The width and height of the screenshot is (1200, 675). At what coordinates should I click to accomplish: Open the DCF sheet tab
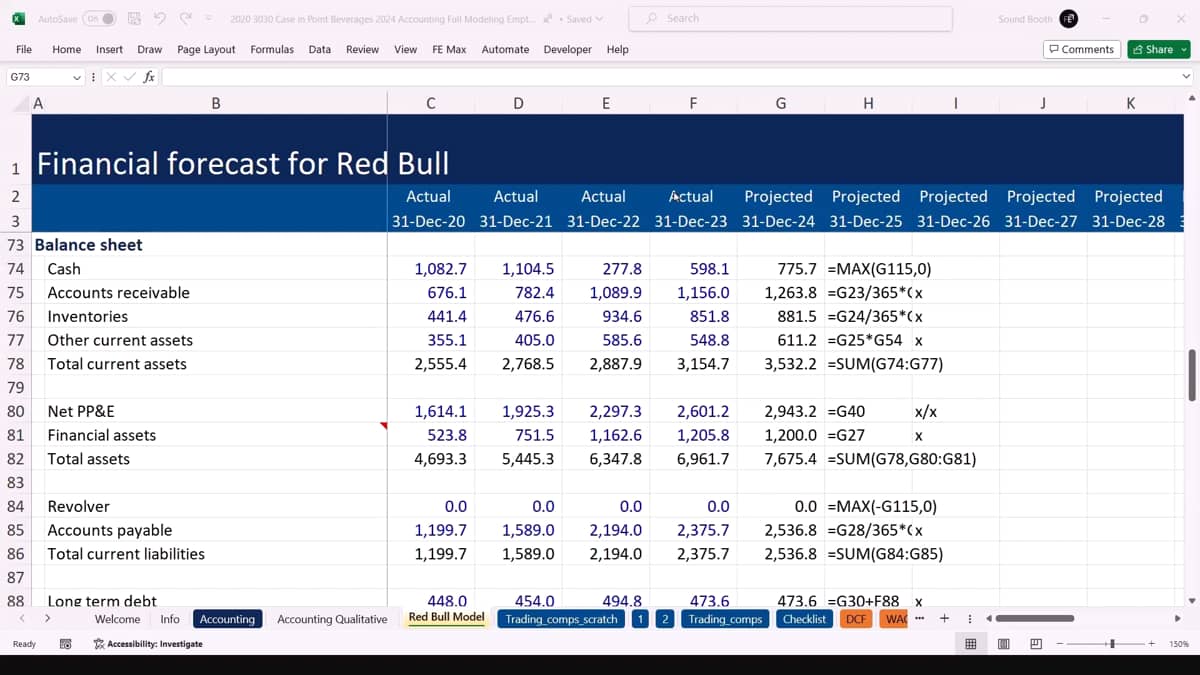pos(856,619)
